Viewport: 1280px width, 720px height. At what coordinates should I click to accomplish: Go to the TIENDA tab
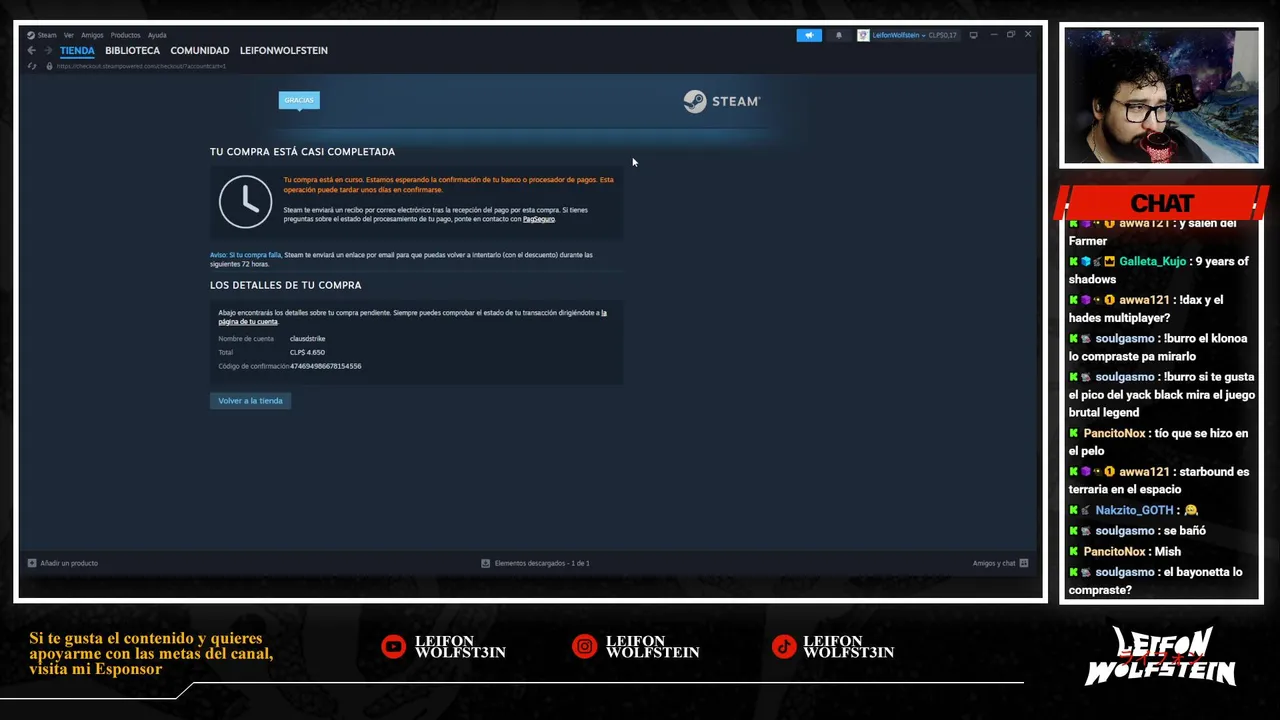point(77,51)
